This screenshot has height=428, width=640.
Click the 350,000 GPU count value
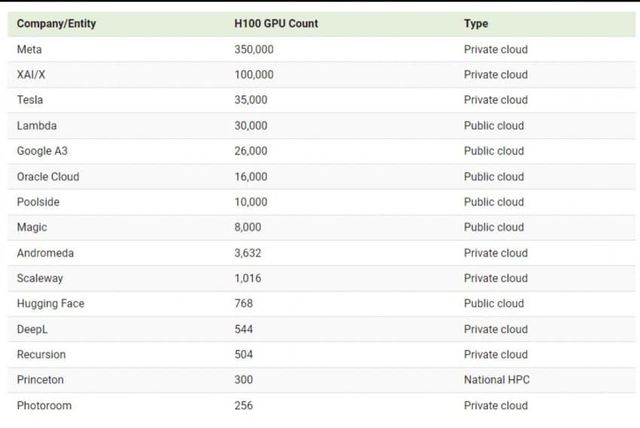tap(254, 49)
